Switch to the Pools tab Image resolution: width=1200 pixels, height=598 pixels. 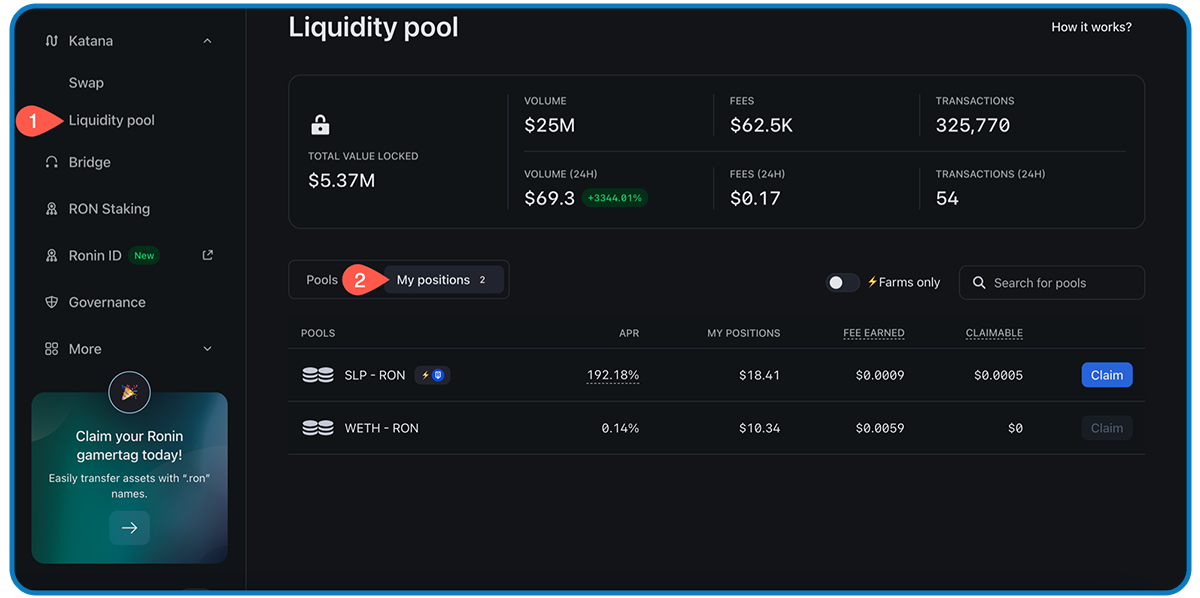(x=321, y=279)
